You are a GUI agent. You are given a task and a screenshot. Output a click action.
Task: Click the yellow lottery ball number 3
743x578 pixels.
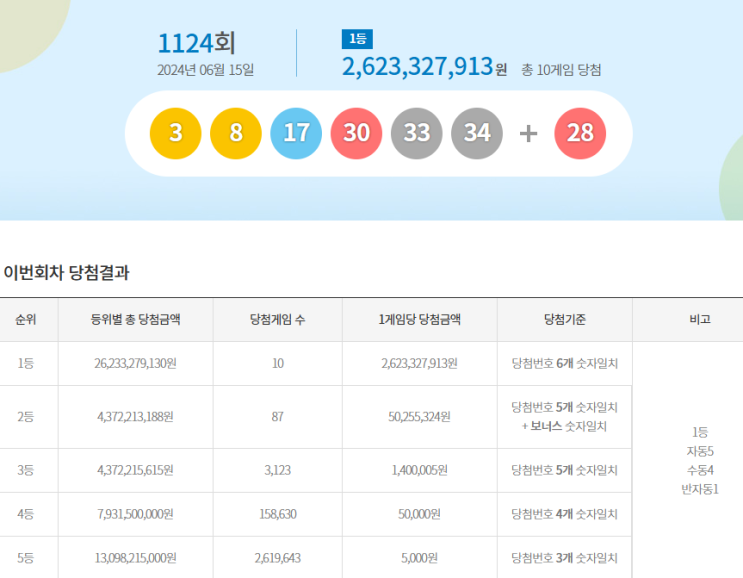(175, 133)
